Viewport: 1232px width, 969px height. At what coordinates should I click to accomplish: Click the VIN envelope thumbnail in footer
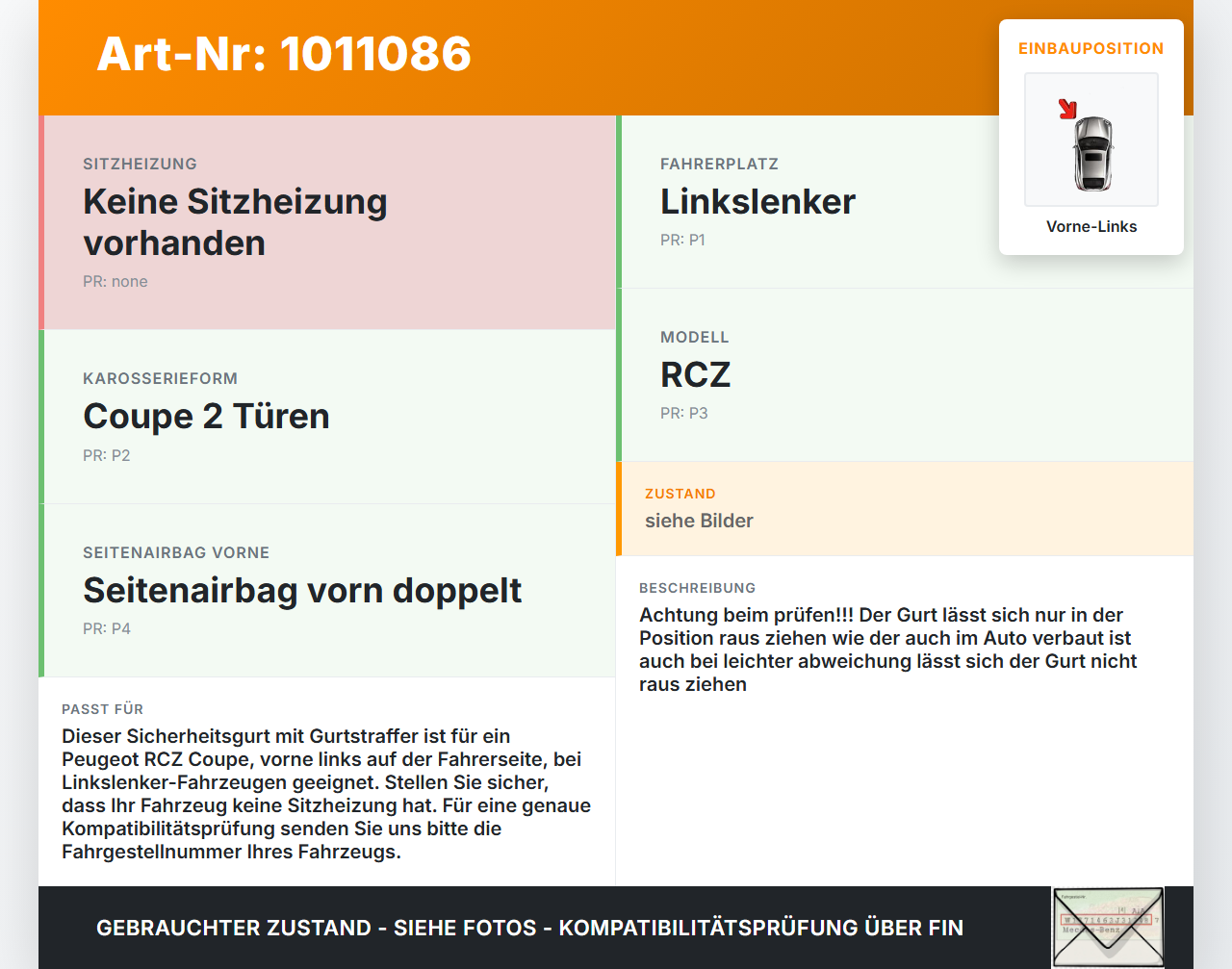[x=1108, y=928]
